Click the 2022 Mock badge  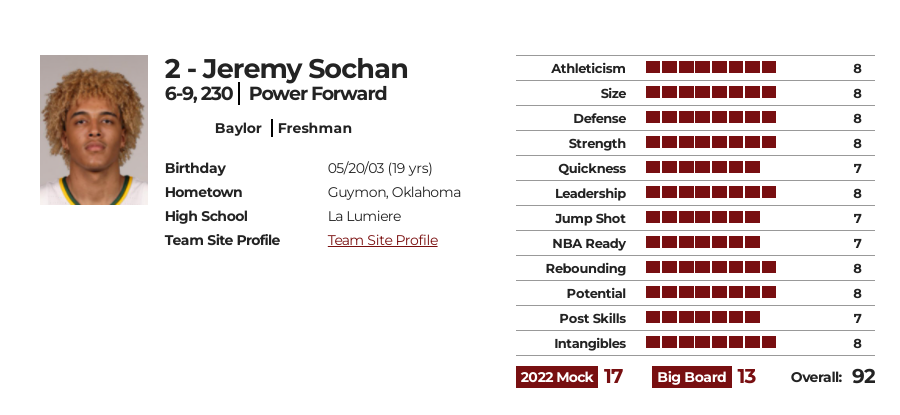point(557,377)
